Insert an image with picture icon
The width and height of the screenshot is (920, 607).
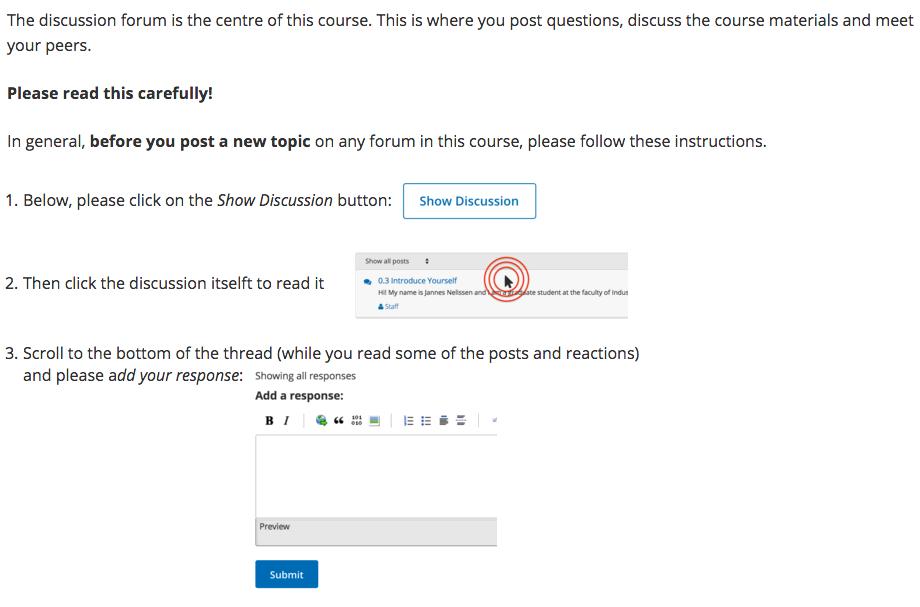pos(374,421)
